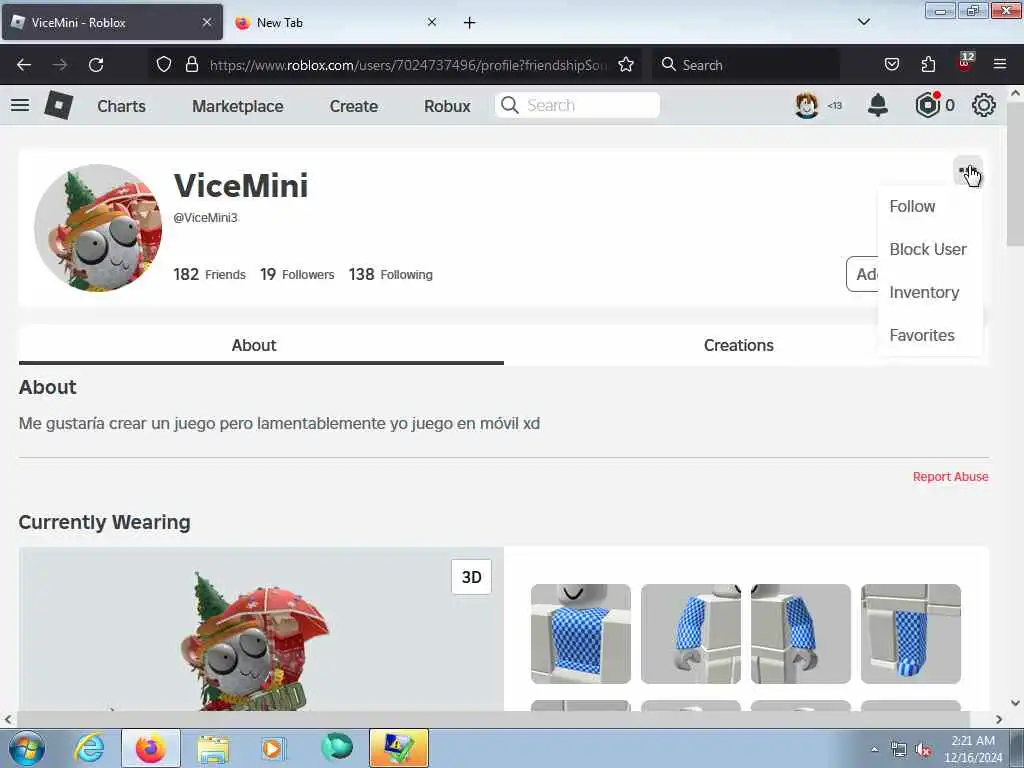Open the Pocket save icon
Screen dimensions: 1024x768
(891, 65)
